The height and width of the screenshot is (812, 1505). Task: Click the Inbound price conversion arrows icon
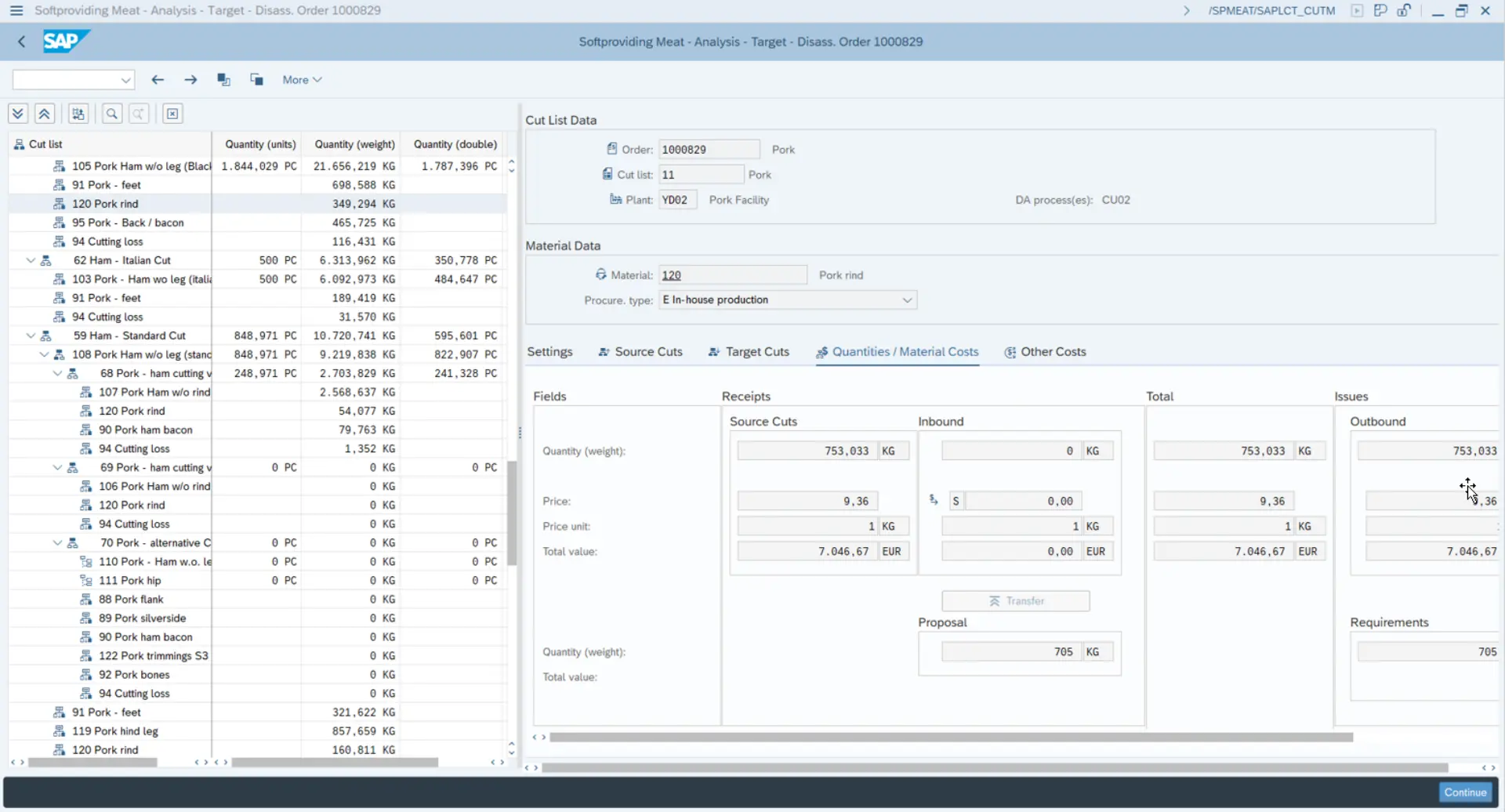pos(934,499)
